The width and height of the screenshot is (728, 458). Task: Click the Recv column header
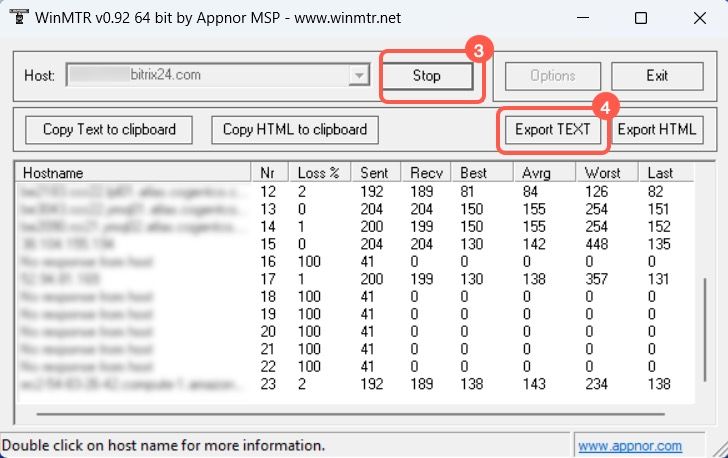pos(427,173)
